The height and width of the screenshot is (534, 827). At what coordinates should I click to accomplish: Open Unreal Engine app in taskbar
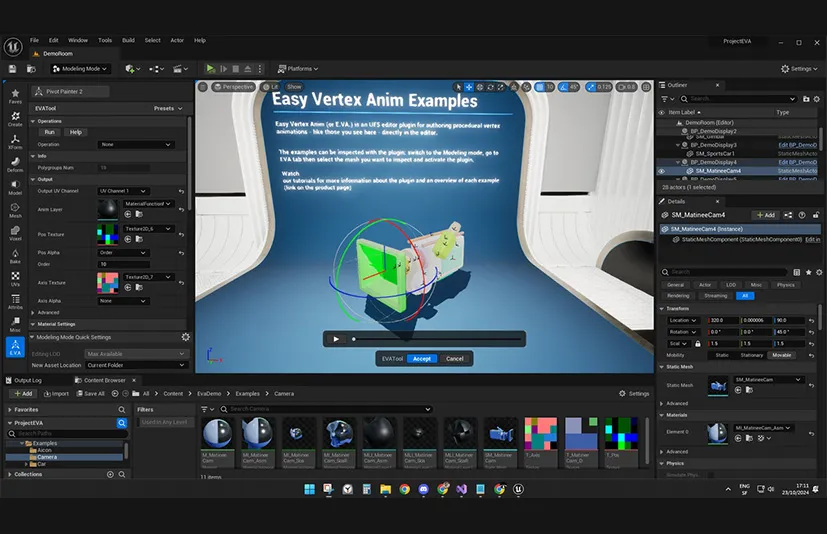tap(518, 489)
